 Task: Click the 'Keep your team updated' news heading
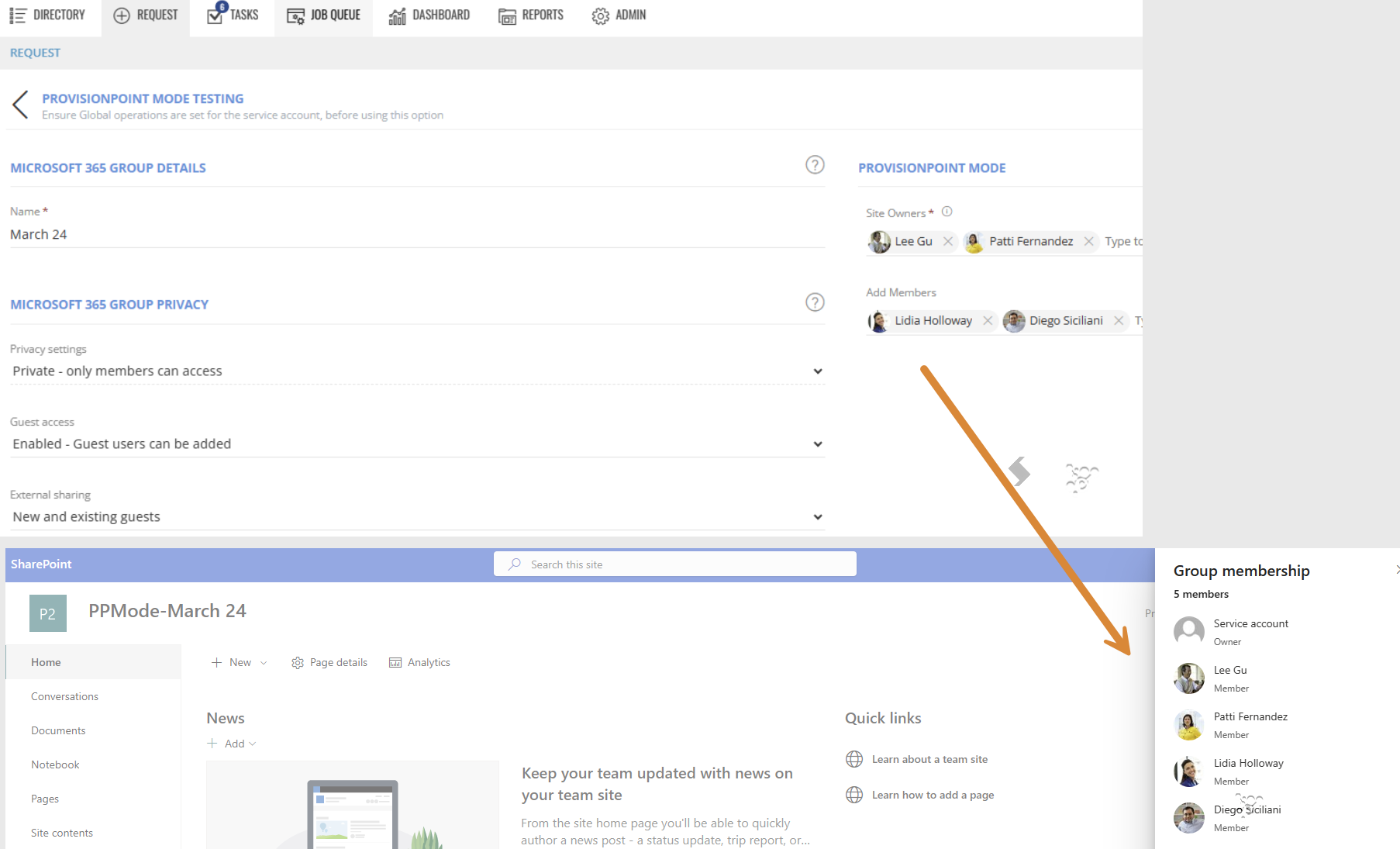pyautogui.click(x=657, y=784)
